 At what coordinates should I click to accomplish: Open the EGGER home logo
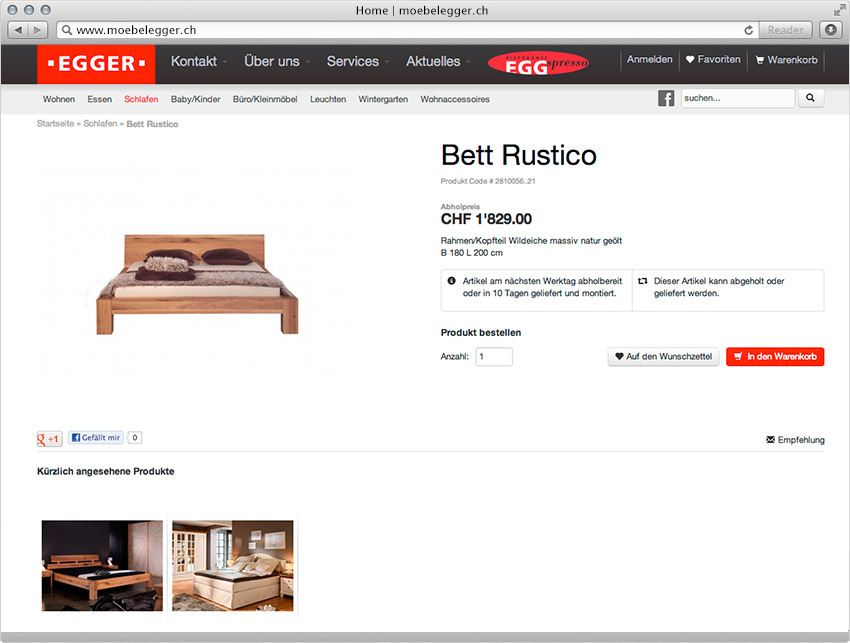click(x=96, y=64)
